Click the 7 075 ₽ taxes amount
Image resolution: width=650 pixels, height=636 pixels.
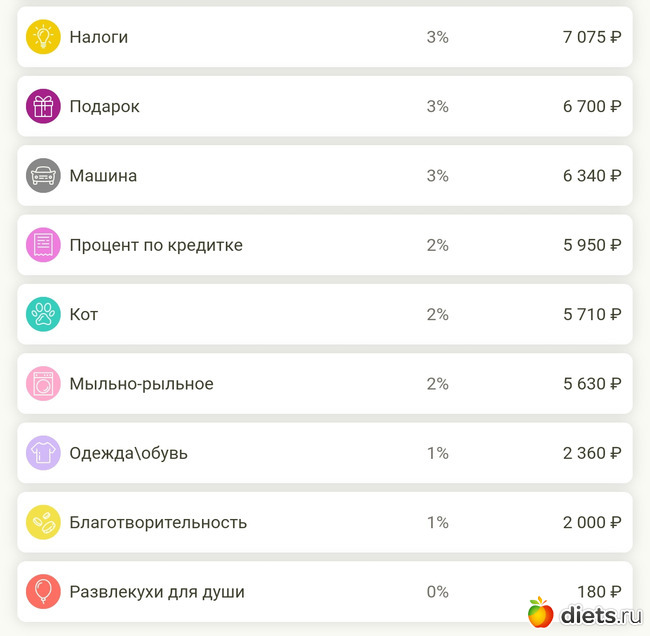point(591,37)
